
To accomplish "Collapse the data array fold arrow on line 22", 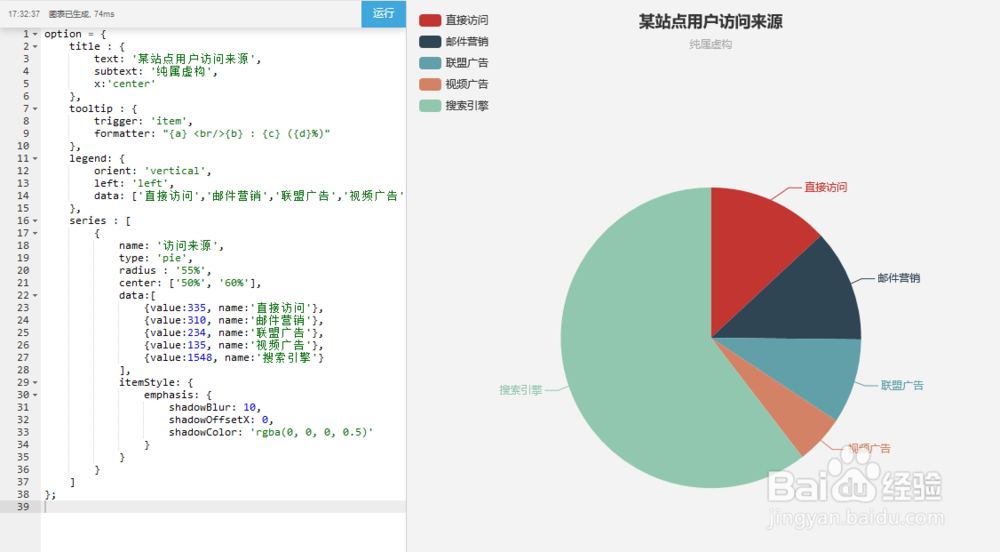I will [x=35, y=296].
